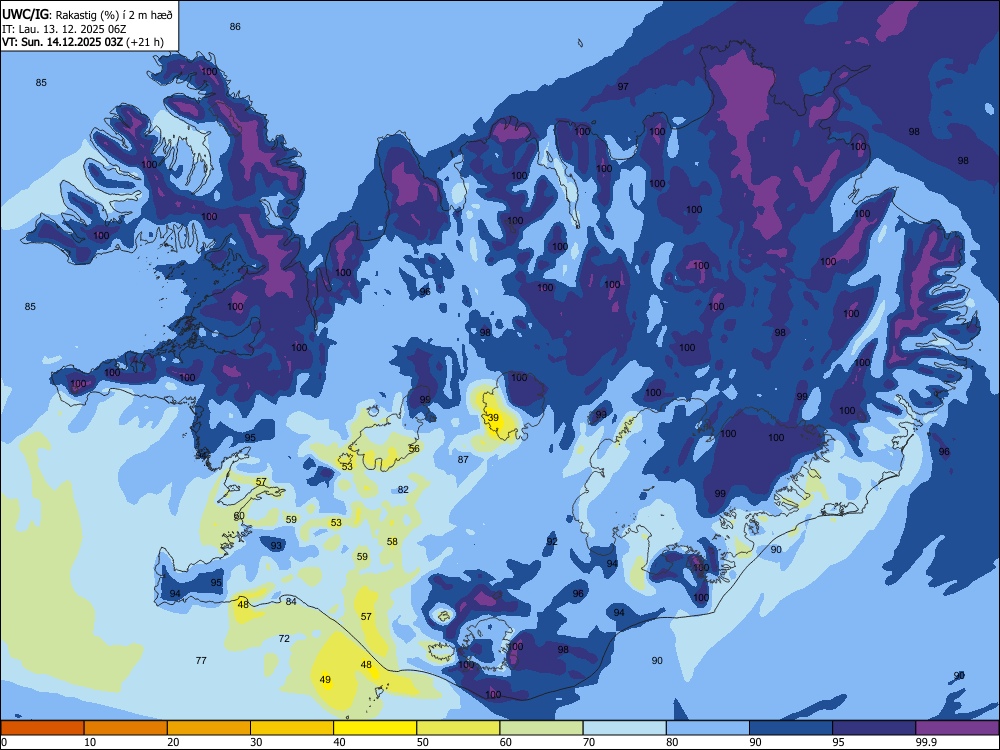Click the bright yellow 40–50 legend swatch
Image resolution: width=1000 pixels, height=750 pixels.
[375, 728]
